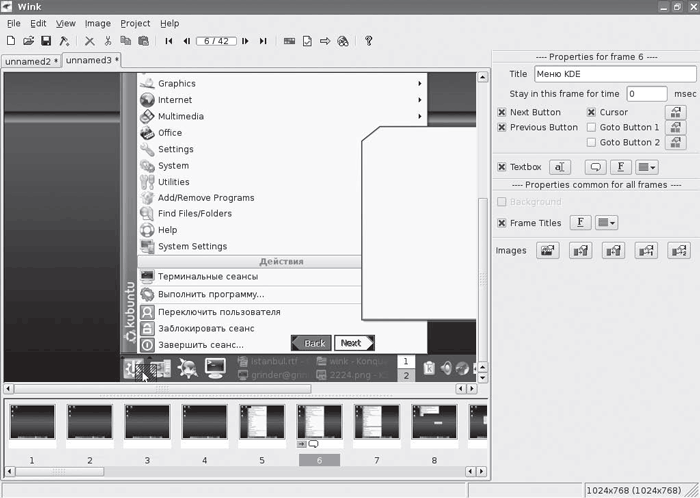This screenshot has height=498, width=700.
Task: Switch to the unnamed2 tab
Action: (30, 61)
